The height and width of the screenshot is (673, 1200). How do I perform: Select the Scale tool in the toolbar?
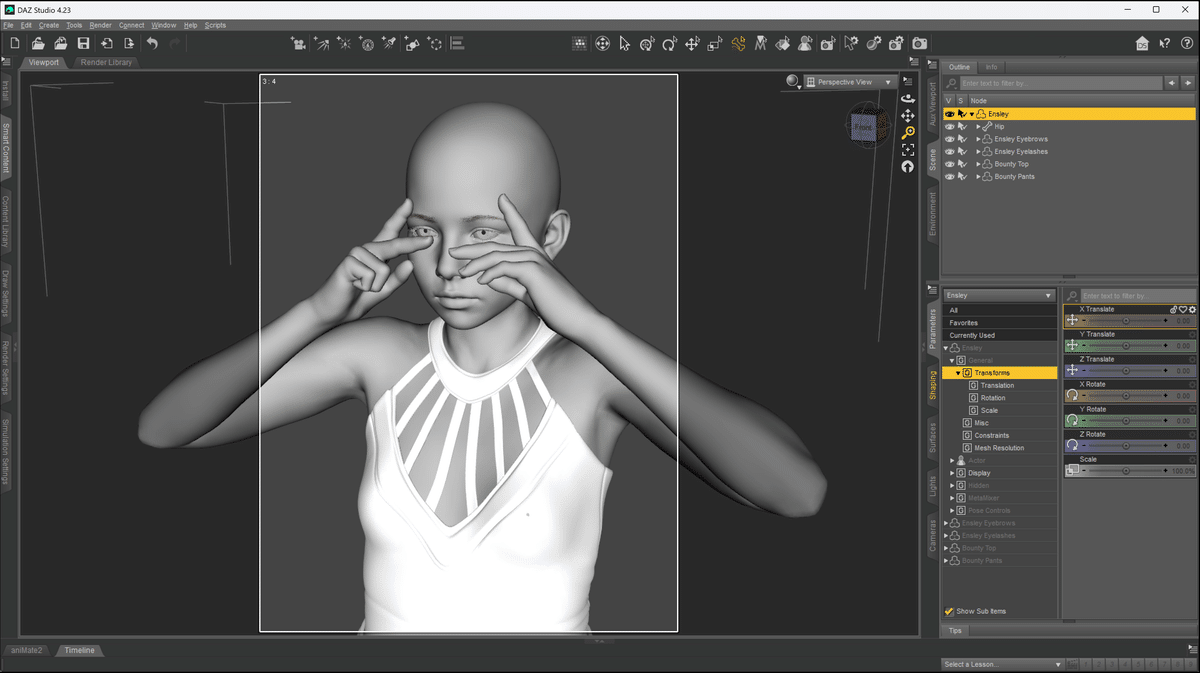[715, 43]
